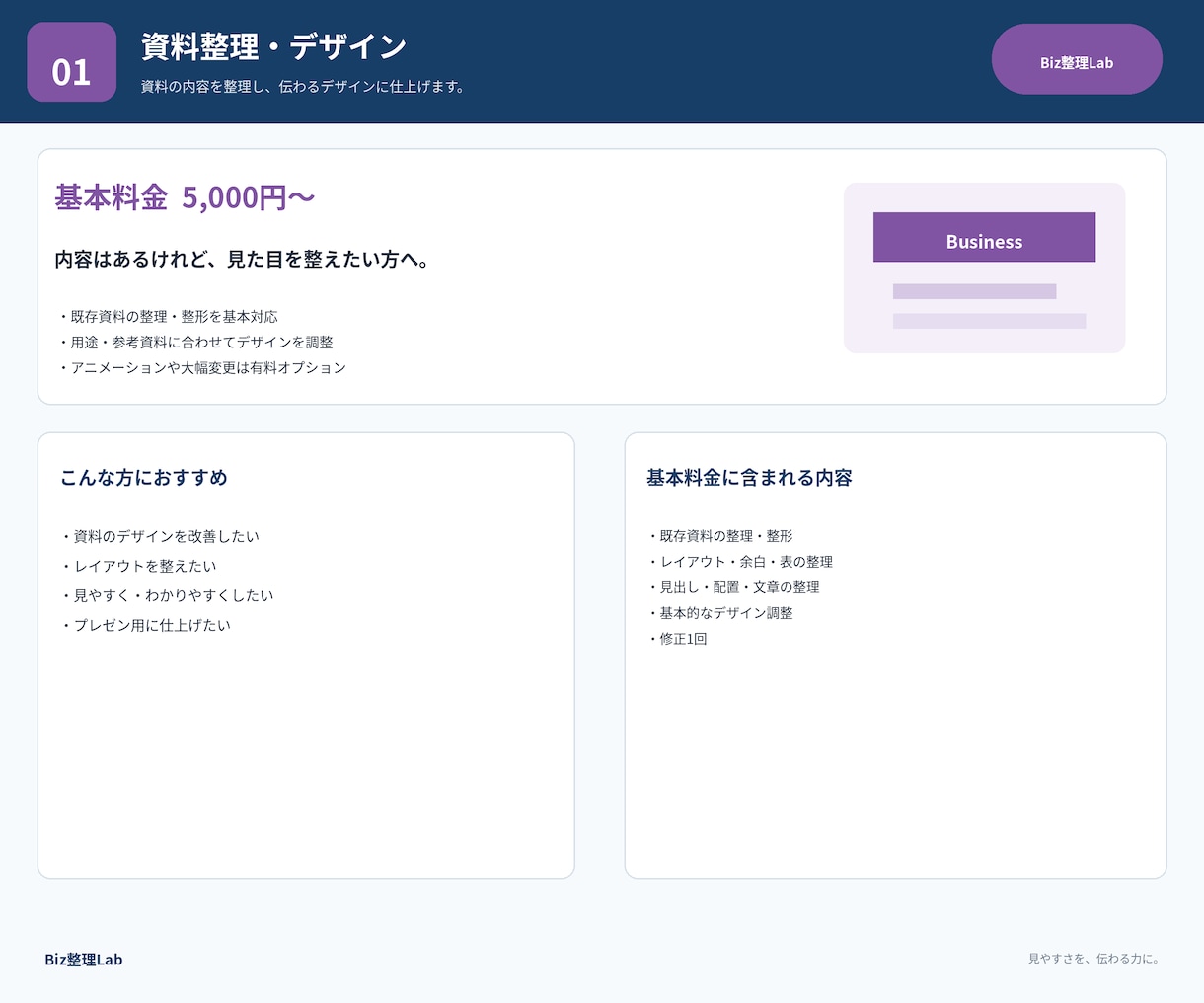Click bullet アニメーションや大幅変更は有料オプション
The image size is (1204, 1003).
(x=202, y=368)
